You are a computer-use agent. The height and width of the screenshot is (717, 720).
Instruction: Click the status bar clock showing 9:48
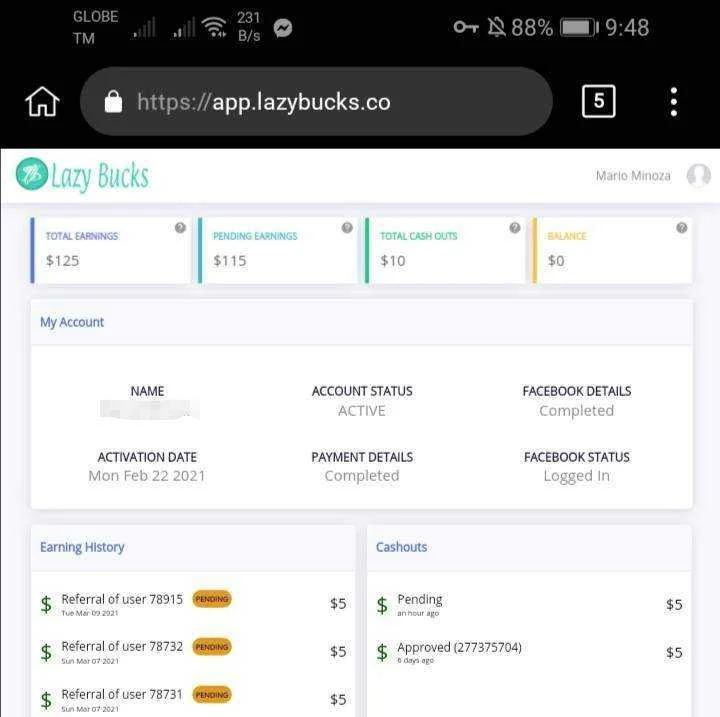pyautogui.click(x=627, y=28)
